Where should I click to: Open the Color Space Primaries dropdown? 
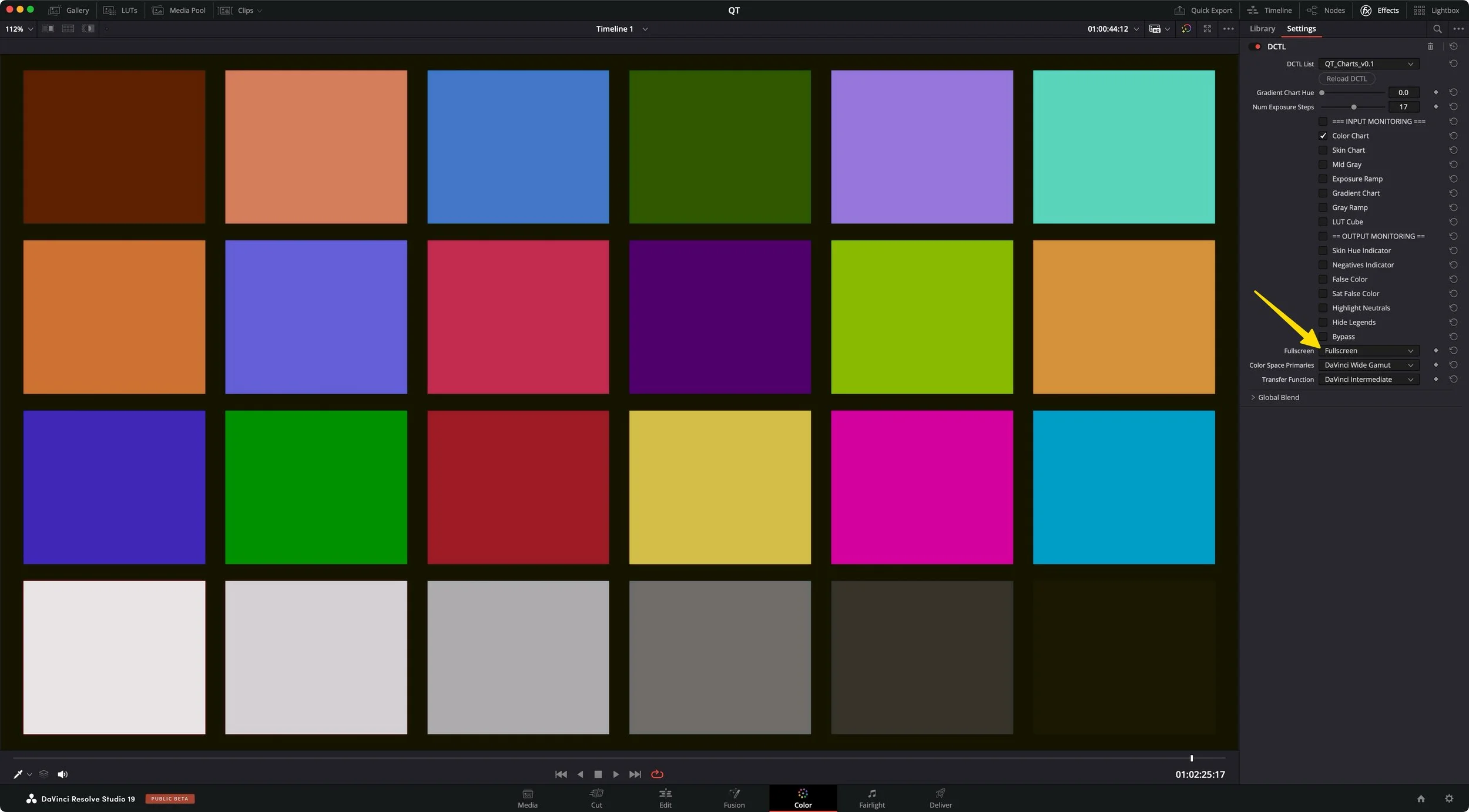pyautogui.click(x=1368, y=365)
